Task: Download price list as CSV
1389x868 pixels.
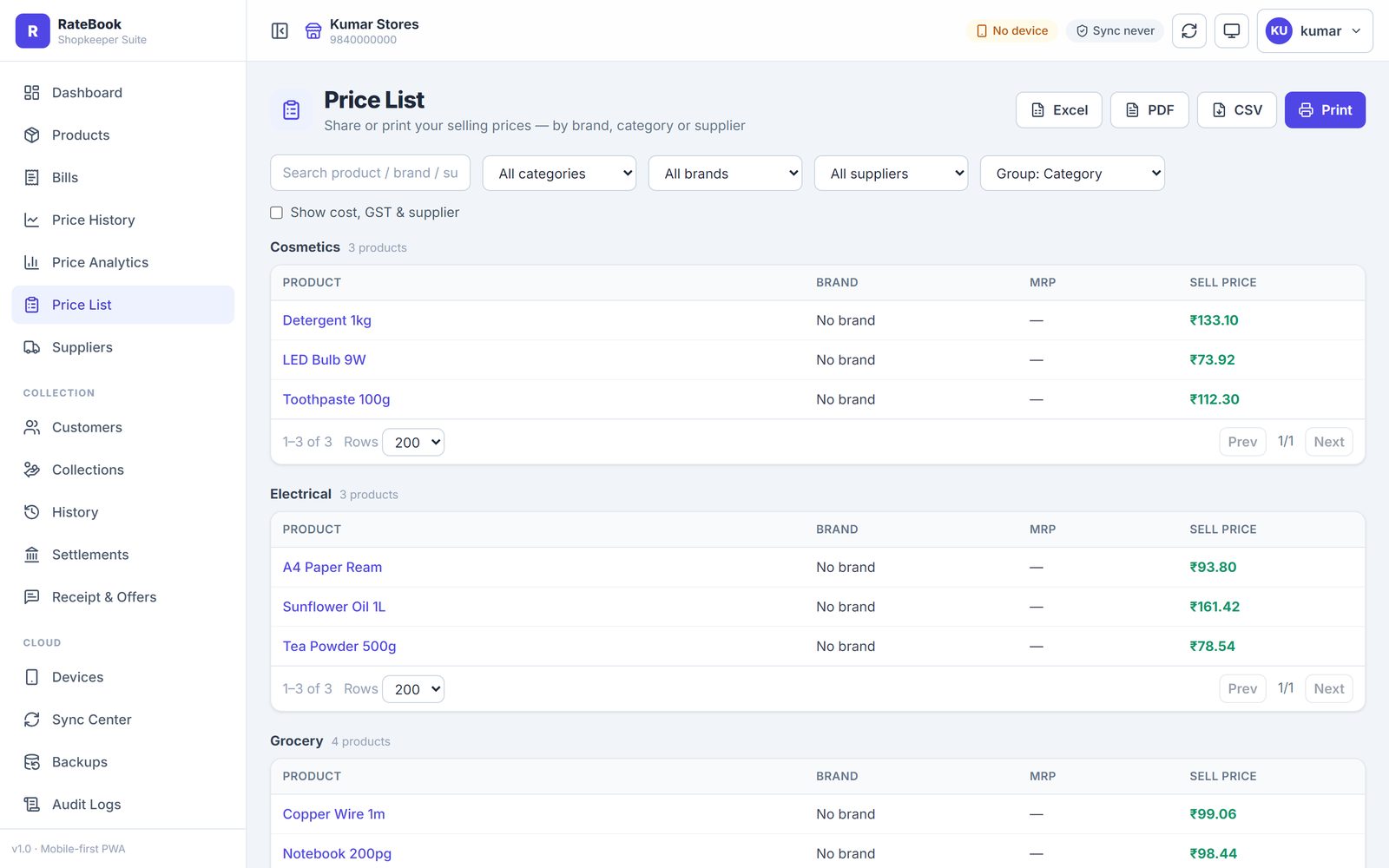Action: point(1237,110)
